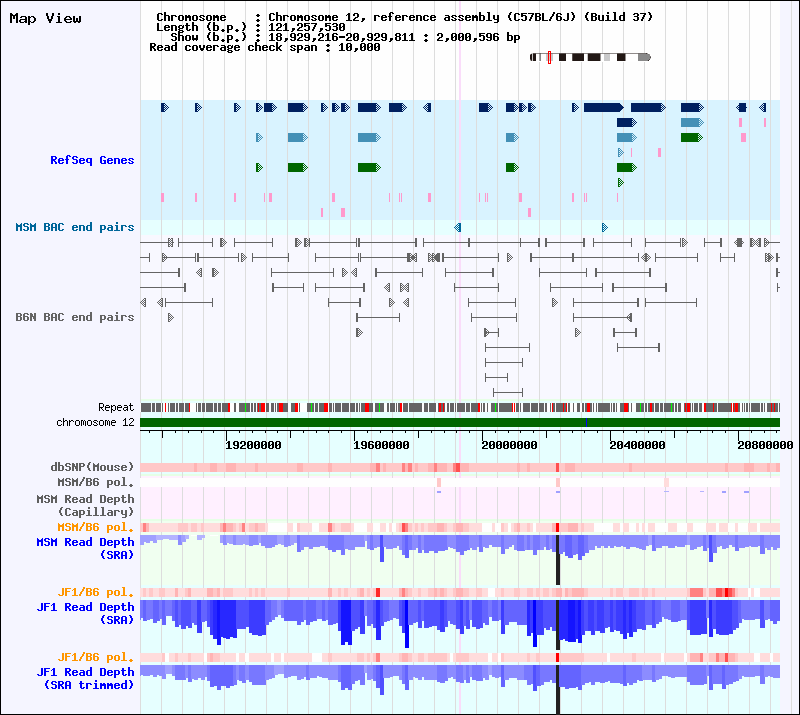
Task: Click the dbSNP(Mouse) track label
Action: click(x=92, y=467)
